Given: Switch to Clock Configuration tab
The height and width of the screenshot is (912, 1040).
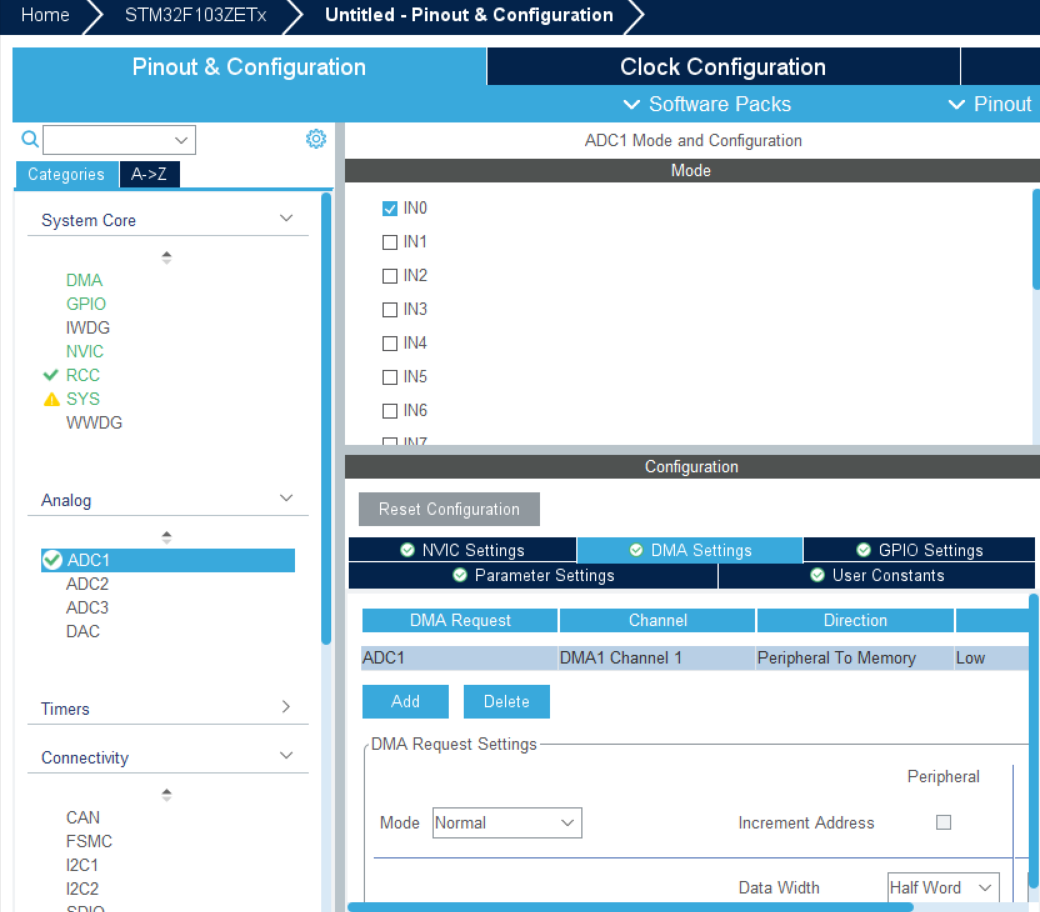Looking at the screenshot, I should (723, 66).
